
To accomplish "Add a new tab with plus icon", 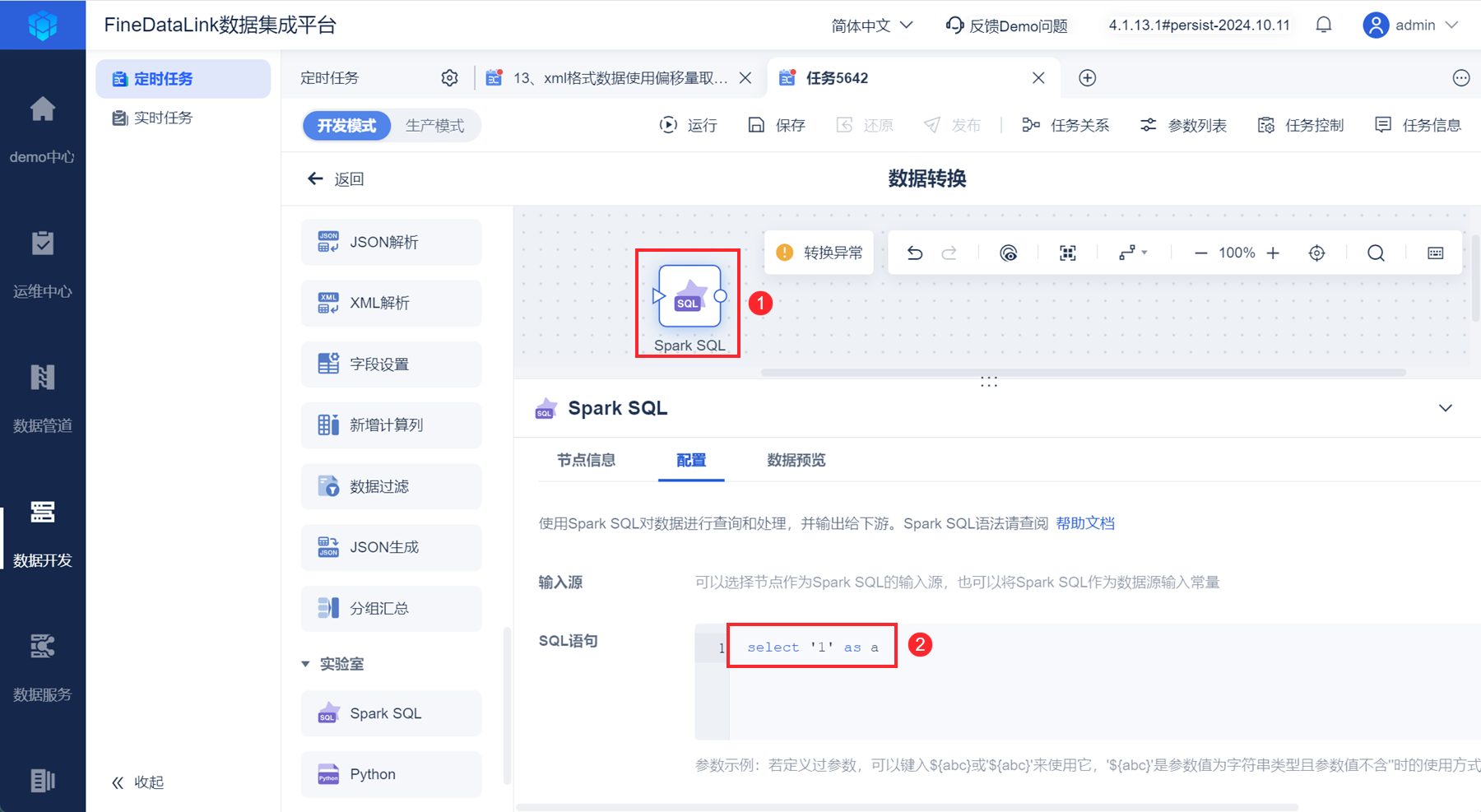I will (1088, 78).
